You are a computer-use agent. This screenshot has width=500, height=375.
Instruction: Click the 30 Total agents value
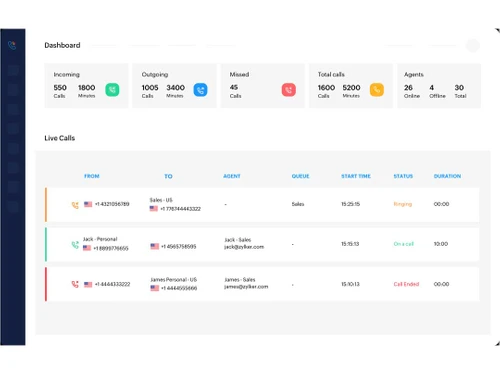pos(459,88)
